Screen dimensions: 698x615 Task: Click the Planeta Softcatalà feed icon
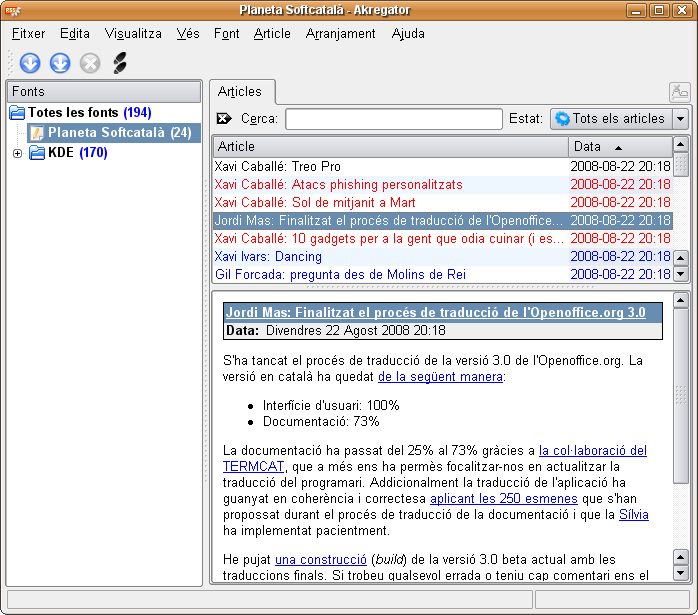pyautogui.click(x=37, y=133)
